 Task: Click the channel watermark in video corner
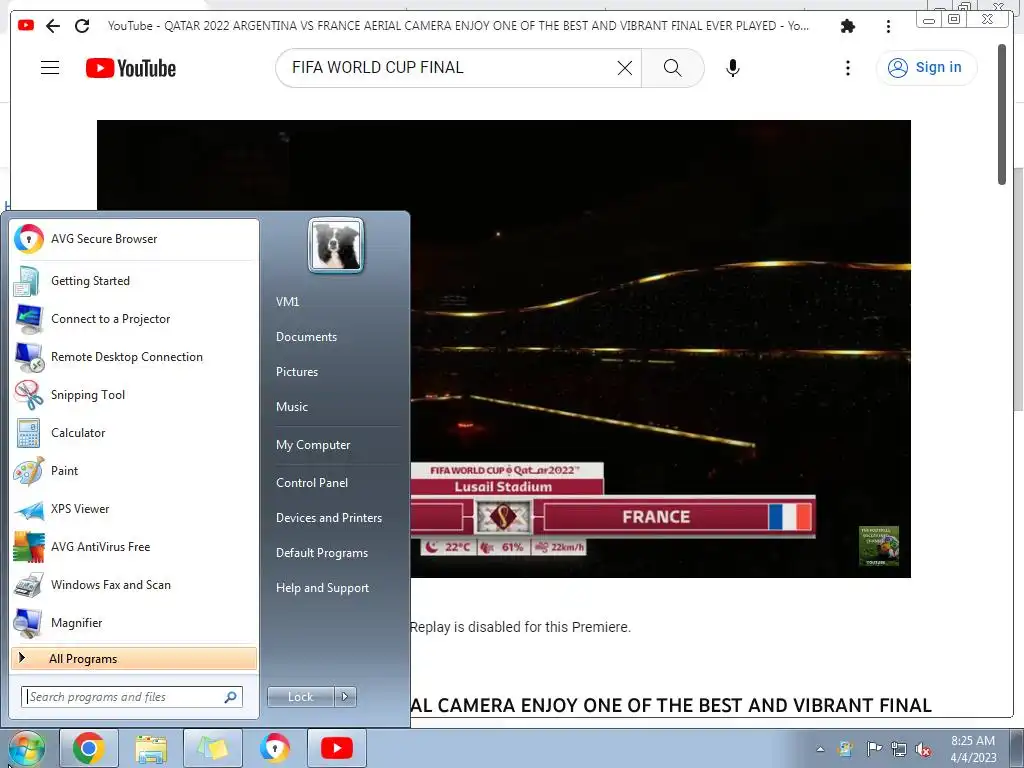coord(878,546)
